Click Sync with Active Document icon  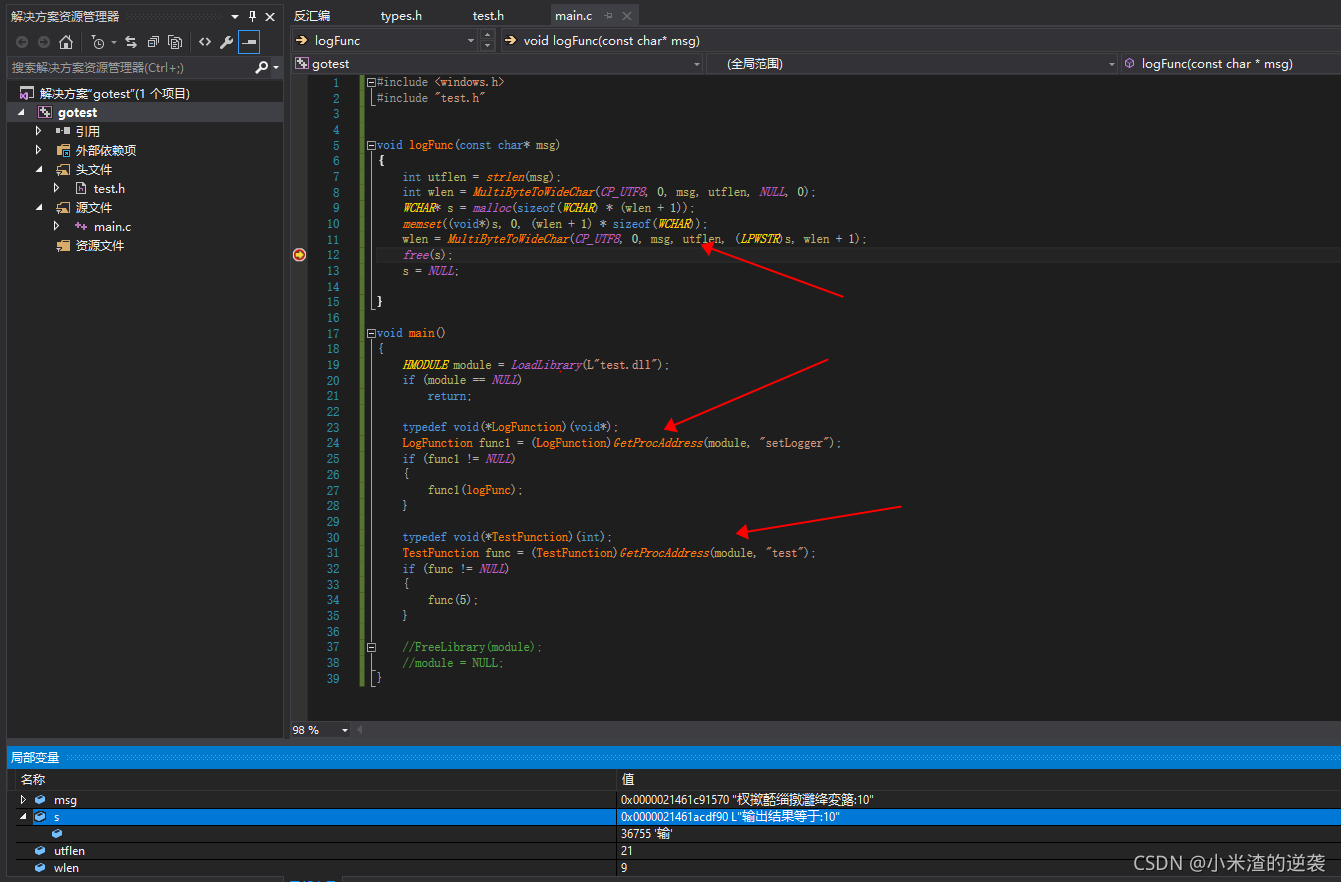tap(131, 42)
